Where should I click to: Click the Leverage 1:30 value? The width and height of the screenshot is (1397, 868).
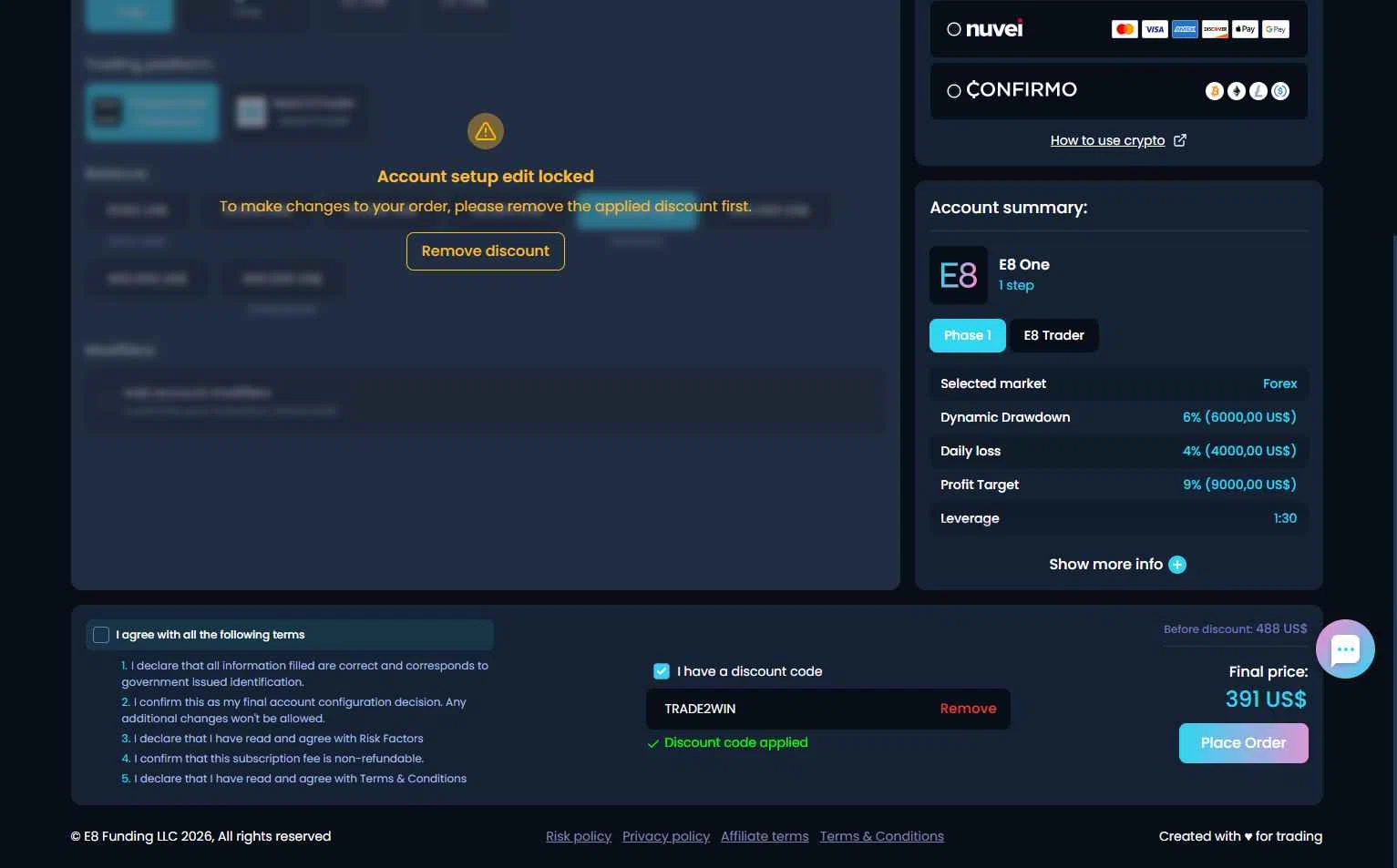[1285, 518]
